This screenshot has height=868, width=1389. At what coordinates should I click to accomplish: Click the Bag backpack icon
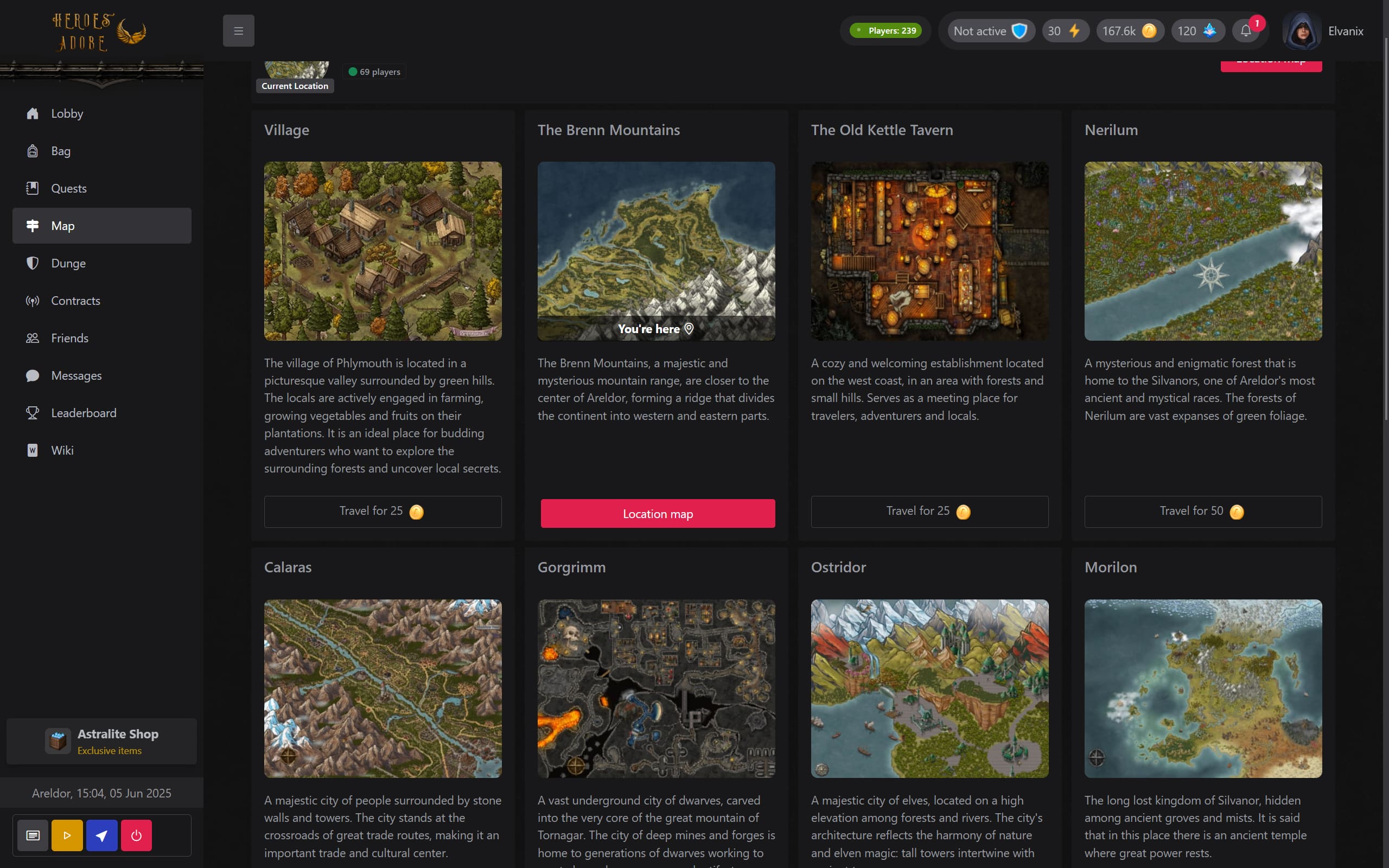coord(33,151)
